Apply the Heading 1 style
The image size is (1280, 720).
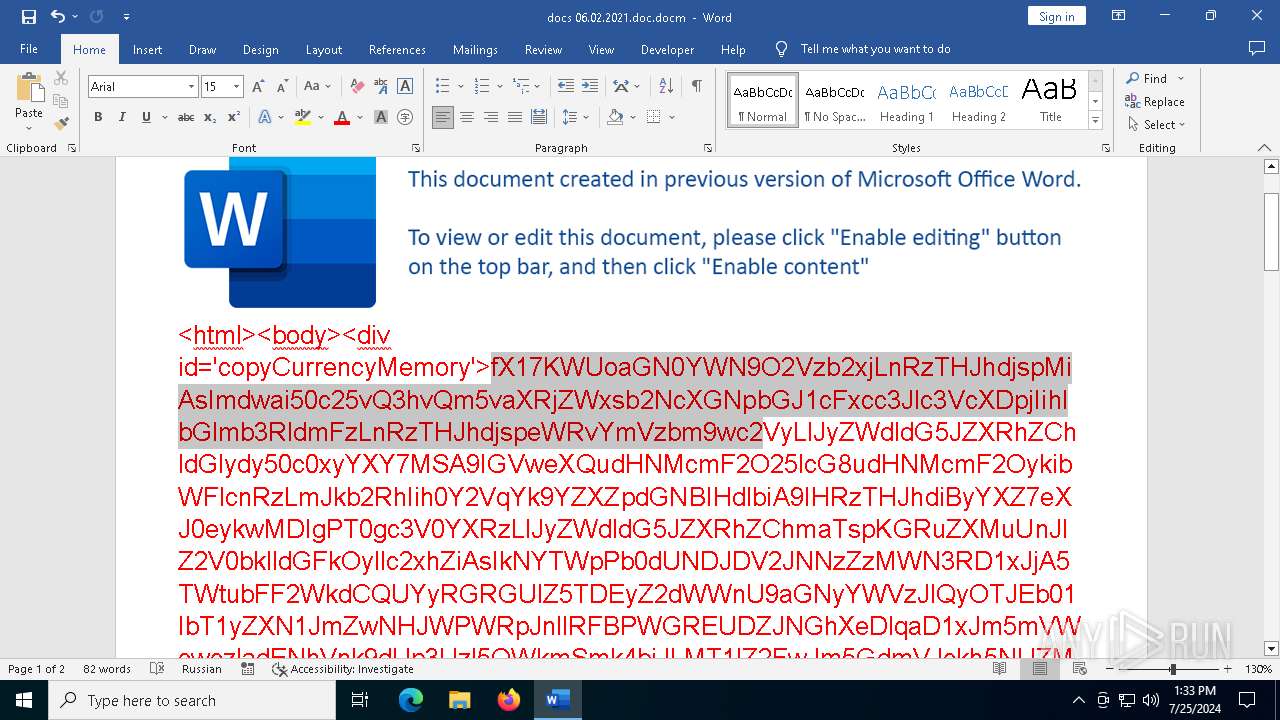click(x=906, y=101)
